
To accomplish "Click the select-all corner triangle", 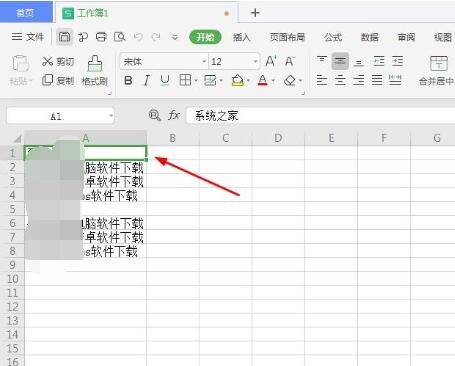I will pos(16,139).
